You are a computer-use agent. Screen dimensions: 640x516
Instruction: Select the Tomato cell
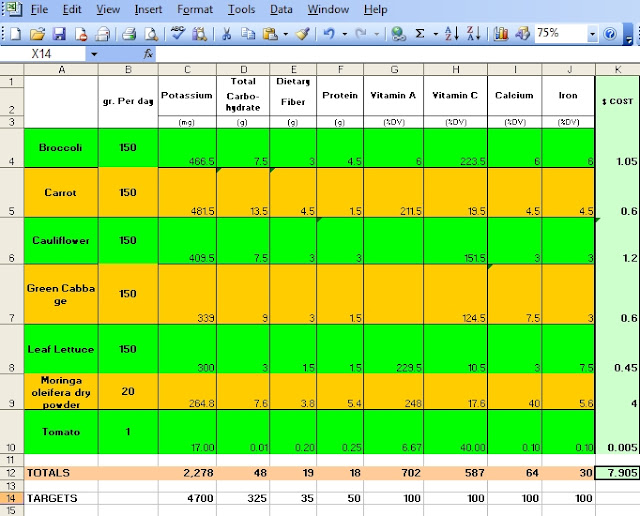(61, 431)
